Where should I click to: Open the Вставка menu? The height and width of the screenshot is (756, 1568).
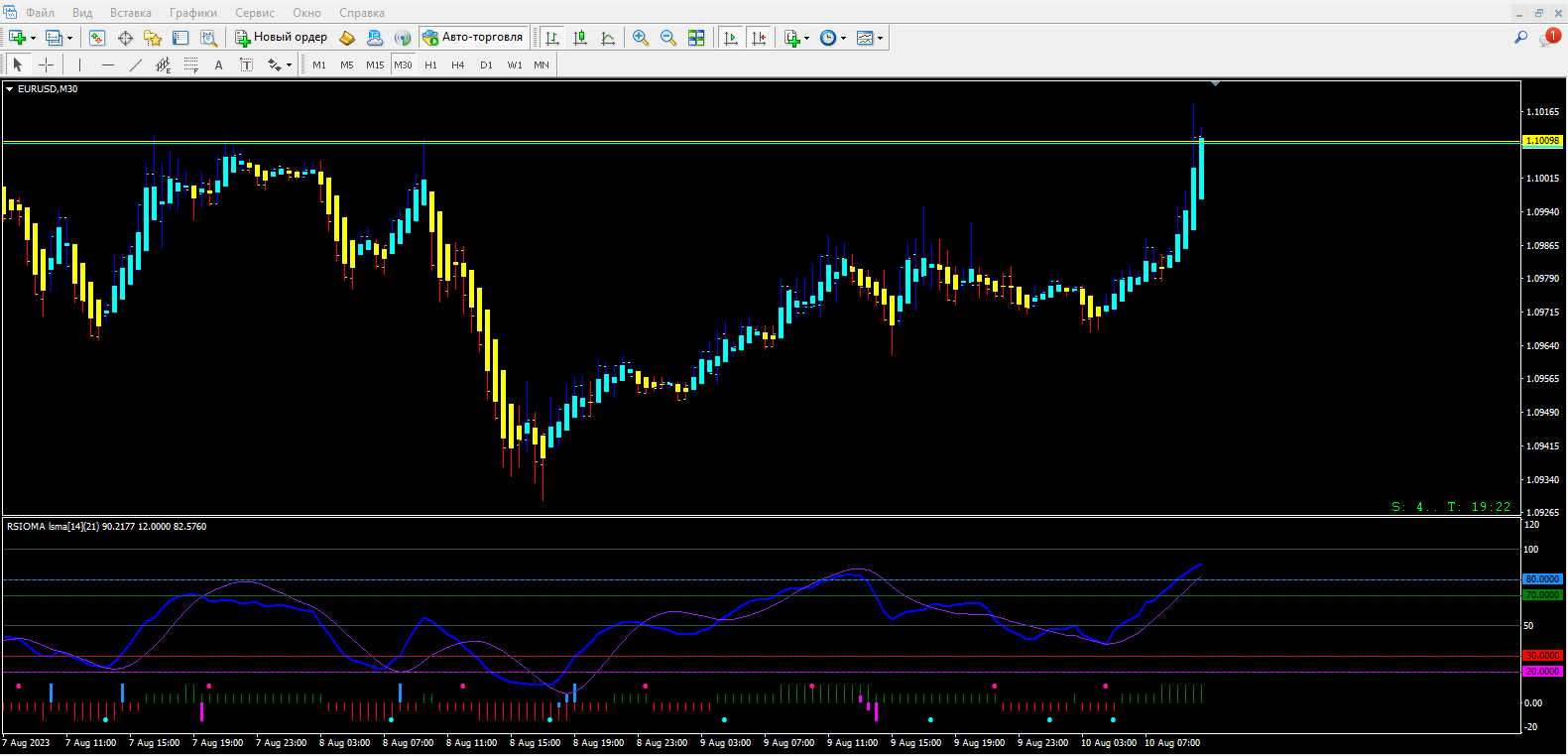[131, 13]
